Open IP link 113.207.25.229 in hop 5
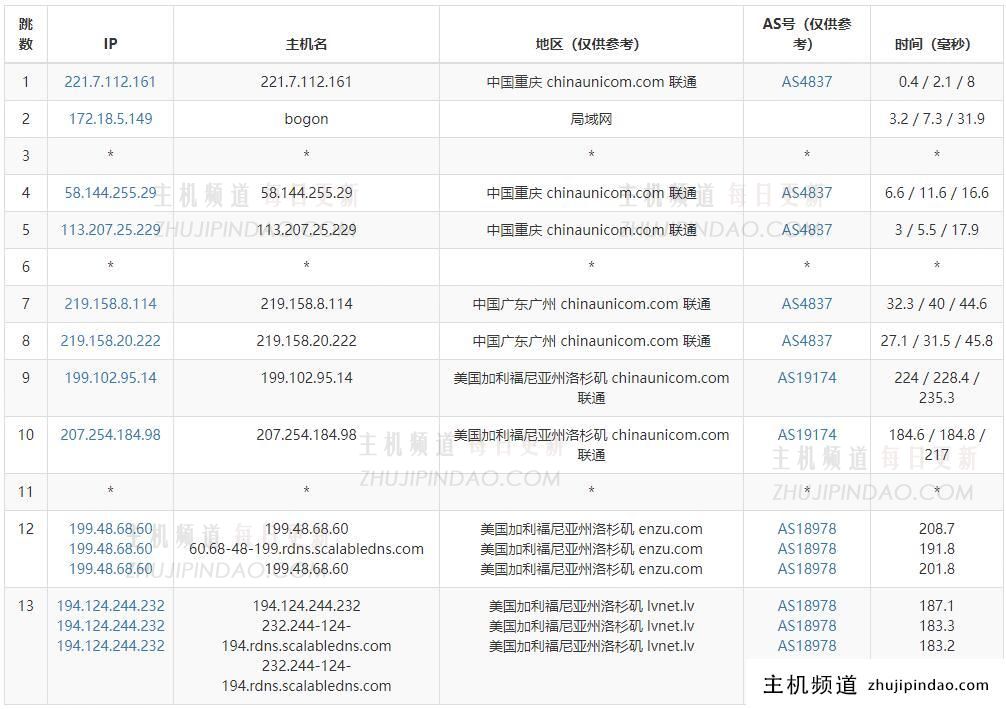The height and width of the screenshot is (709, 1006). tap(110, 230)
